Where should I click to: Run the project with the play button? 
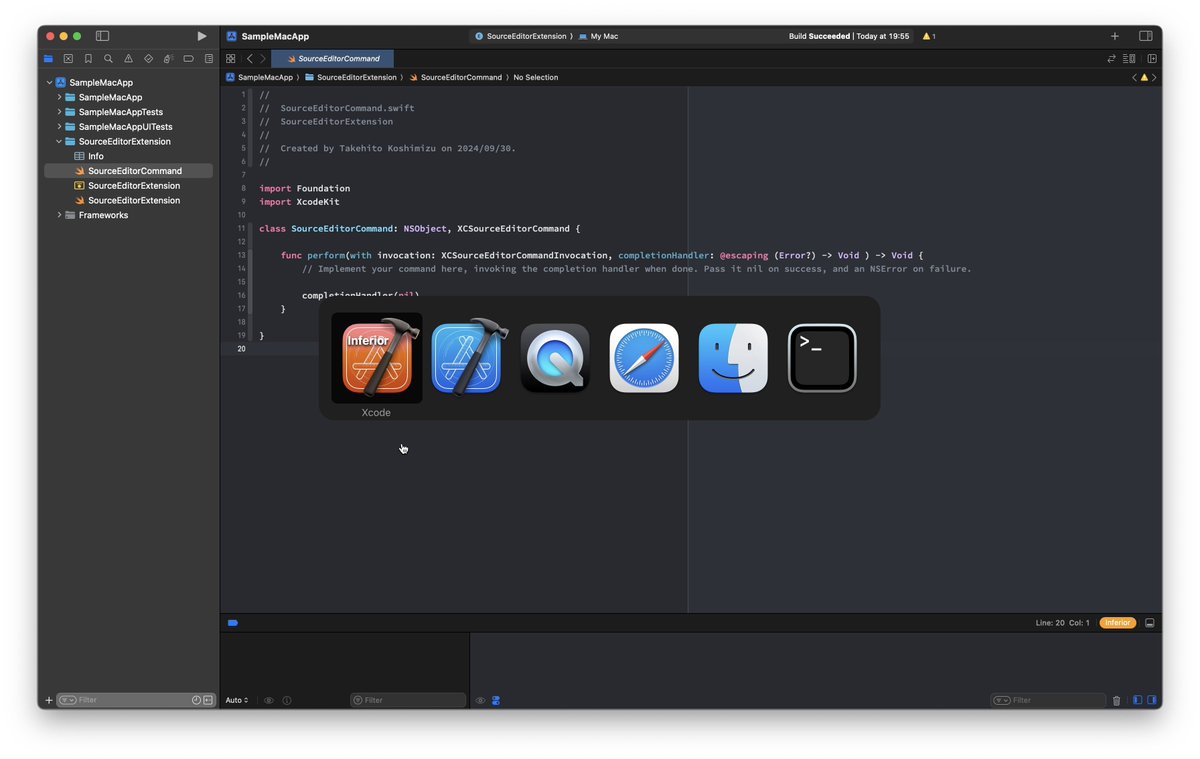[x=201, y=36]
